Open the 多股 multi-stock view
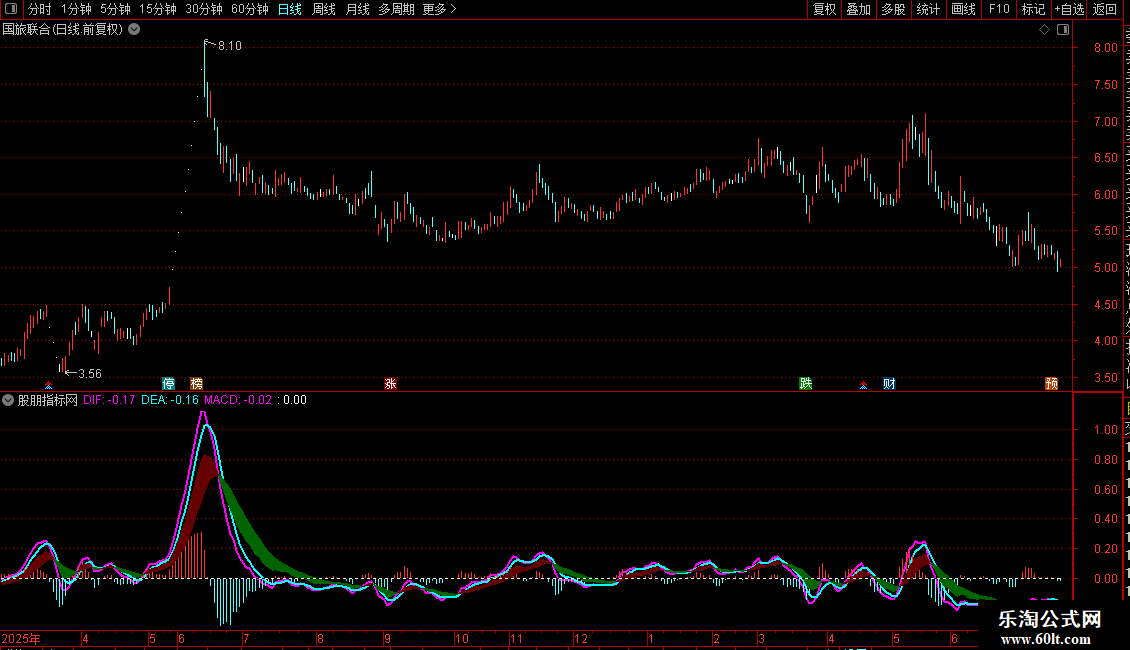1130x650 pixels. pos(894,9)
